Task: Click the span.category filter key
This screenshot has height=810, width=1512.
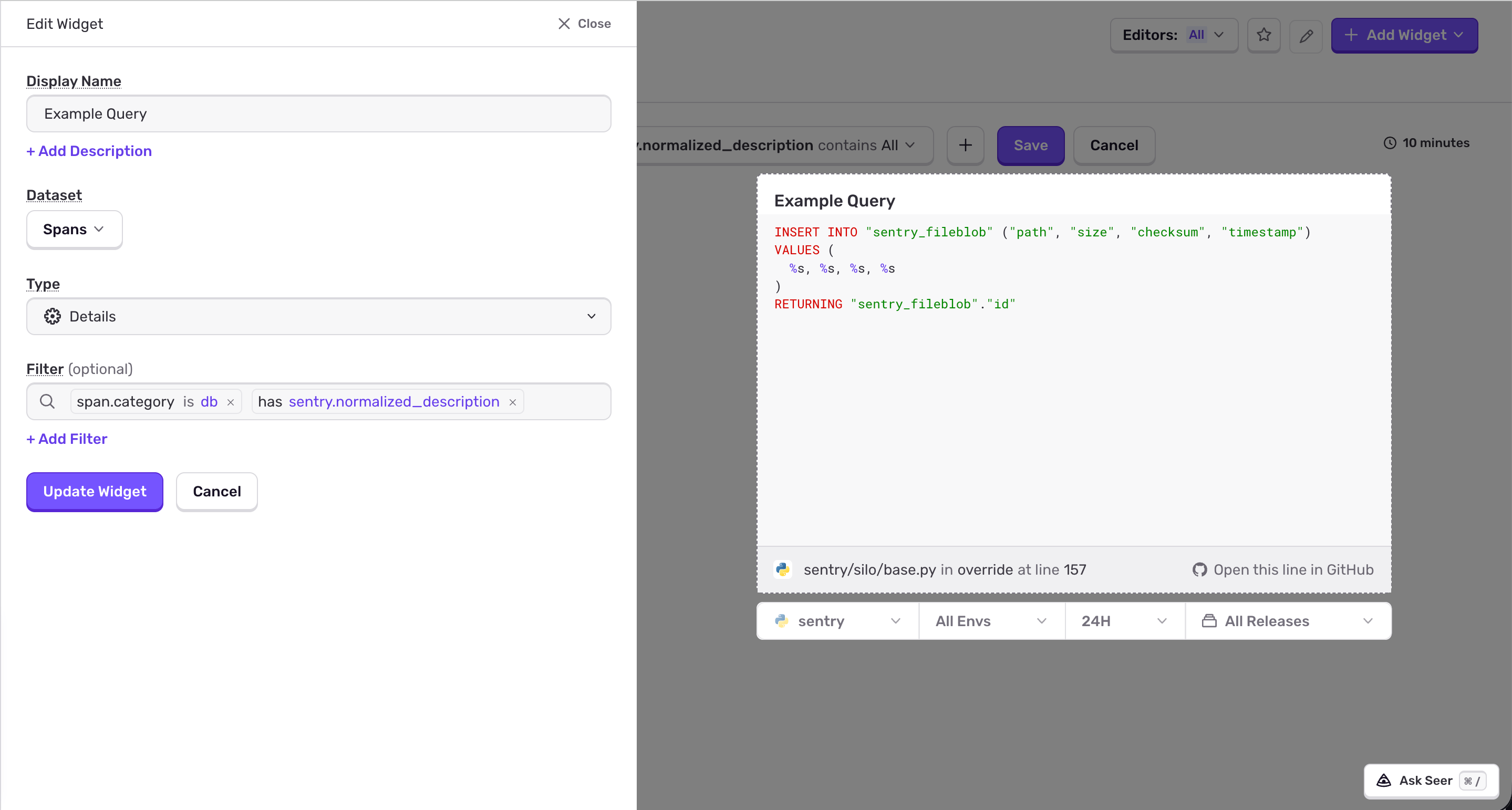Action: (x=126, y=401)
